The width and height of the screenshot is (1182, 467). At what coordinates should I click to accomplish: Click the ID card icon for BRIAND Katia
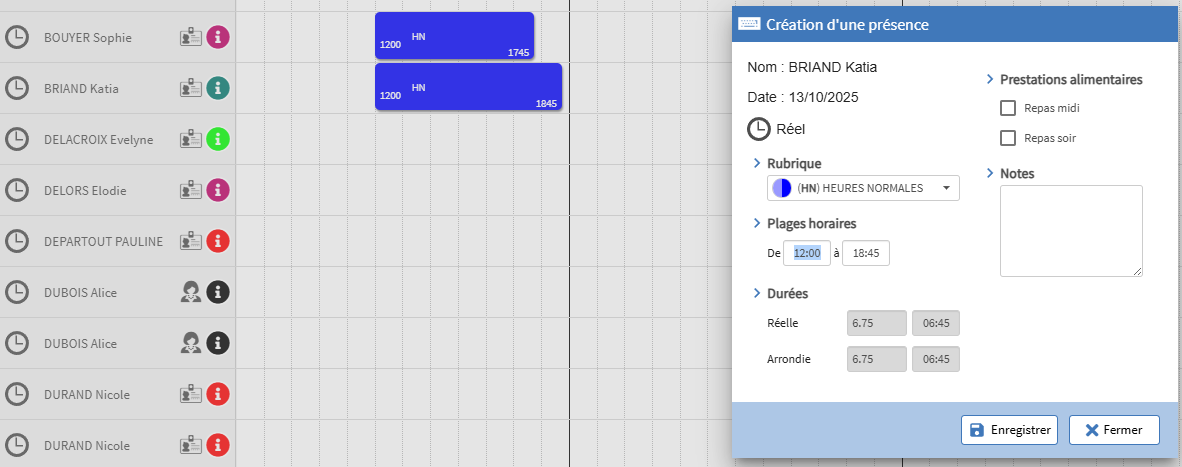[191, 88]
